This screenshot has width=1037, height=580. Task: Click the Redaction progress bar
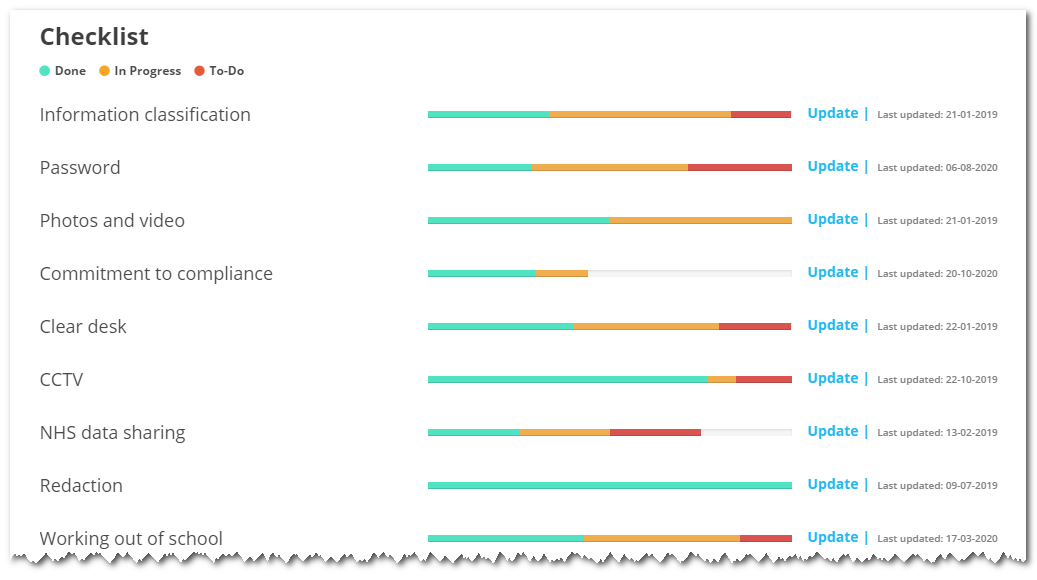609,486
